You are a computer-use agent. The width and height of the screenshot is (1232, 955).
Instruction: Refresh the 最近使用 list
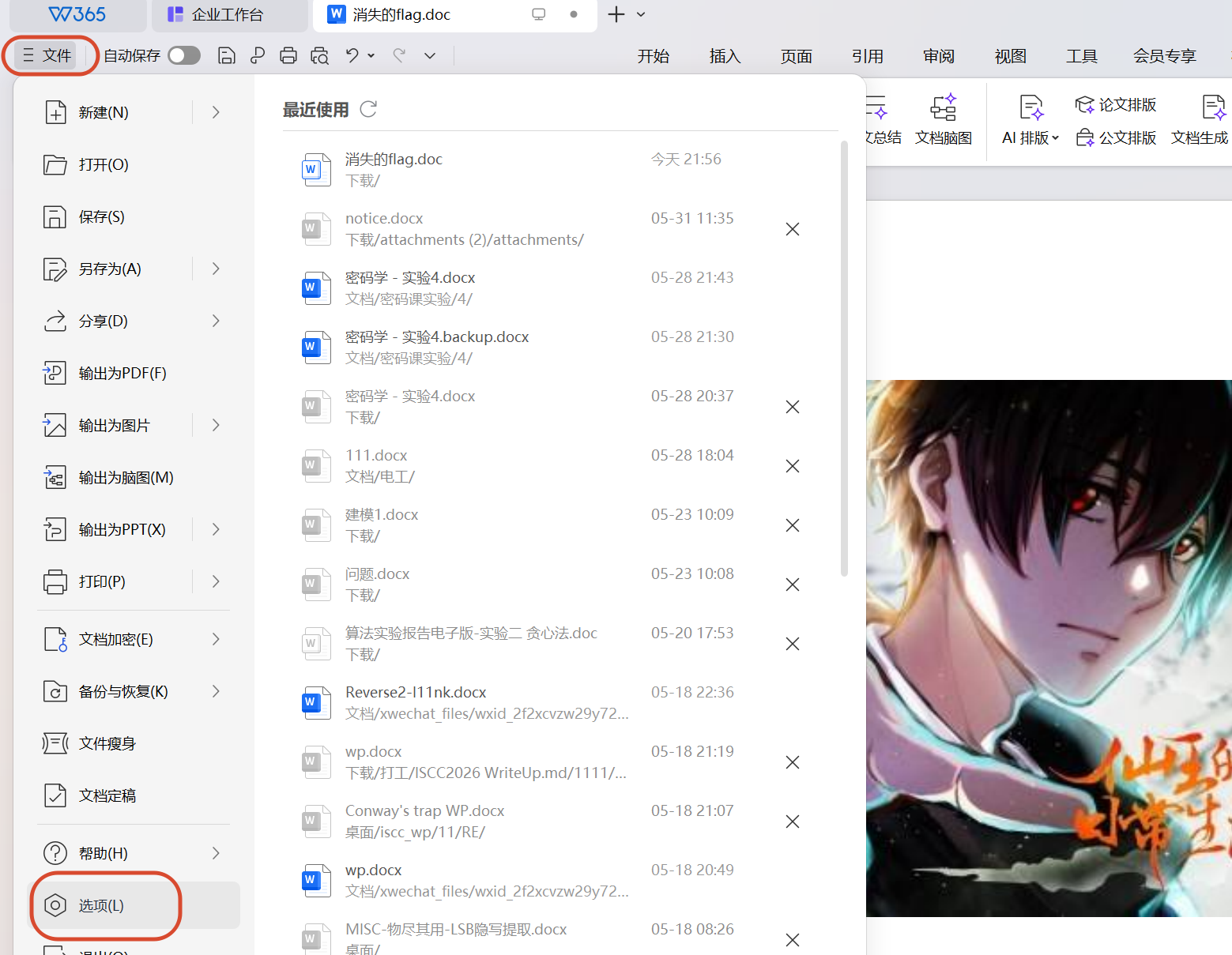click(x=368, y=109)
